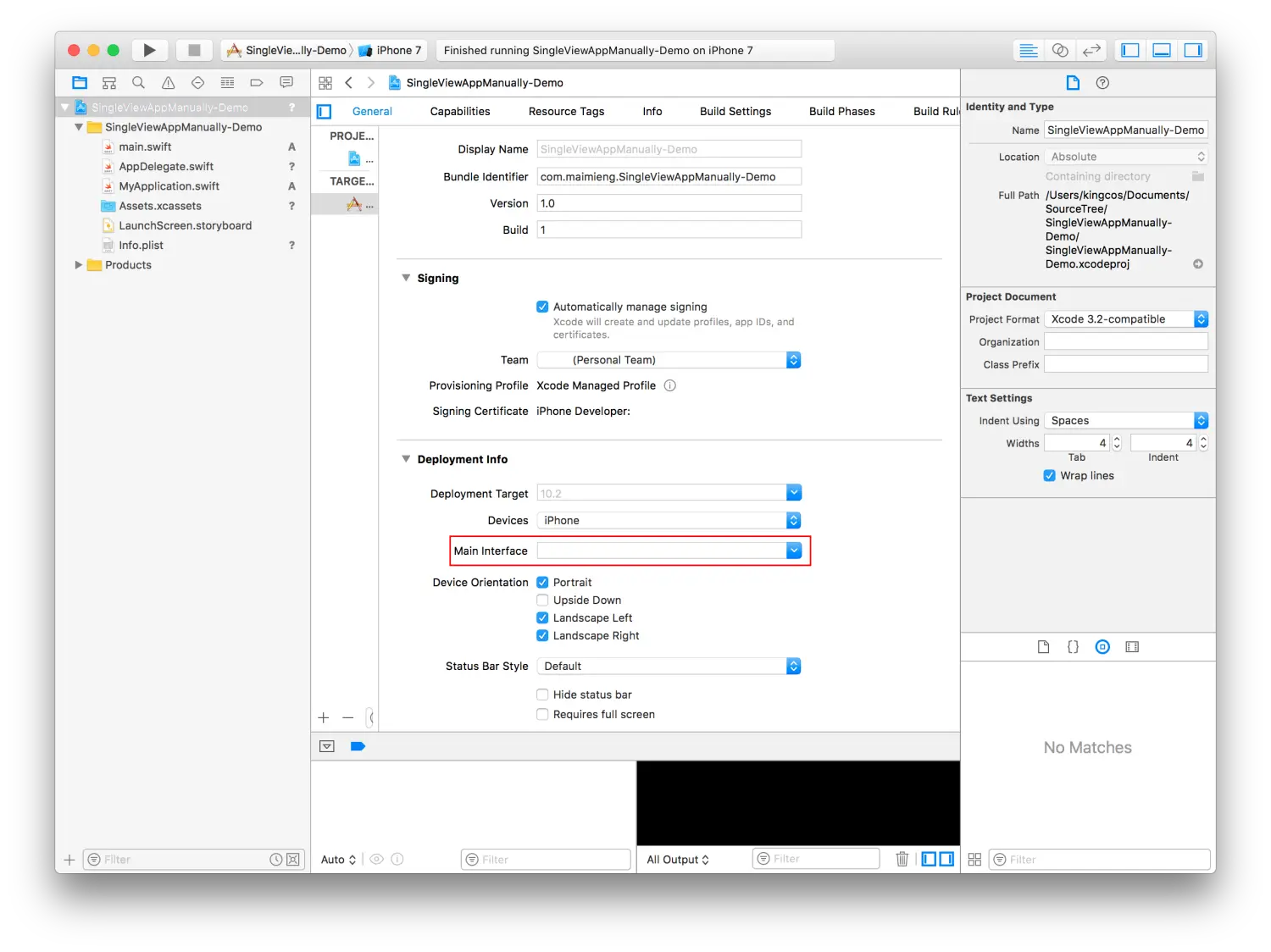1271x952 pixels.
Task: Select the General tab
Action: 372,111
